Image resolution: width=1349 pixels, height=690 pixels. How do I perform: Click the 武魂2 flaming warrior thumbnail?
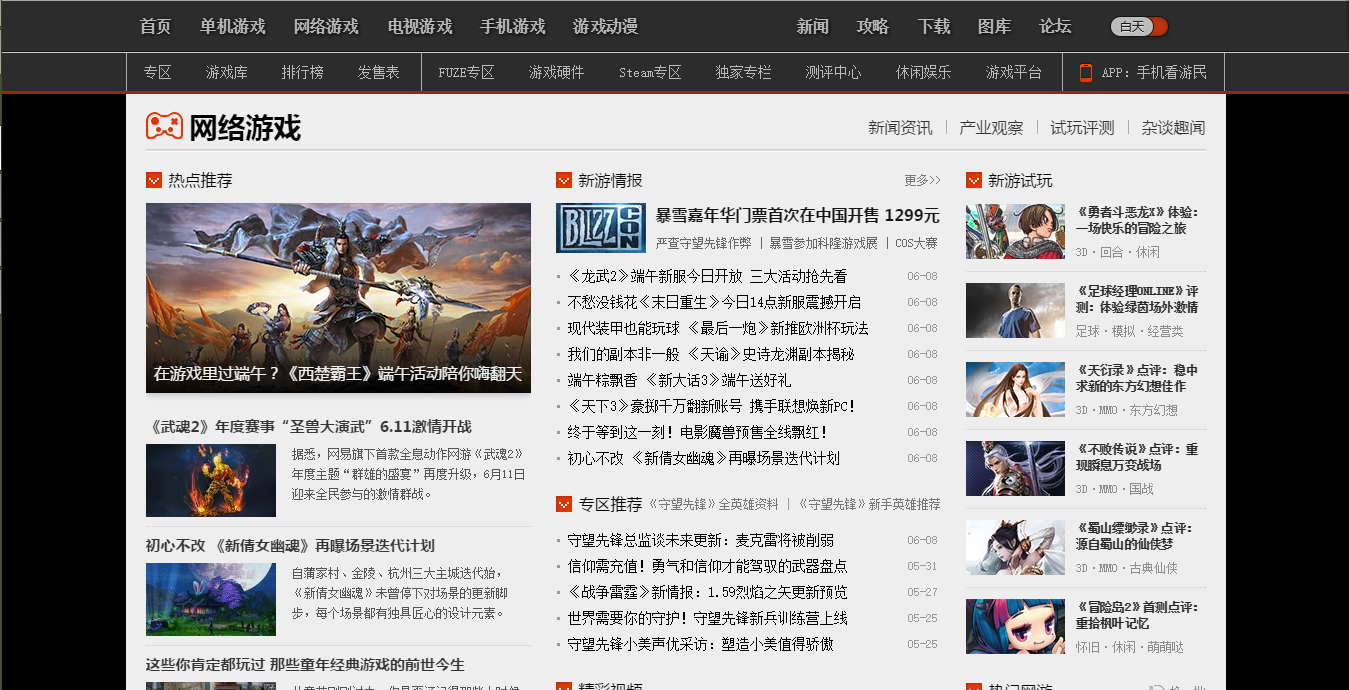[211, 480]
